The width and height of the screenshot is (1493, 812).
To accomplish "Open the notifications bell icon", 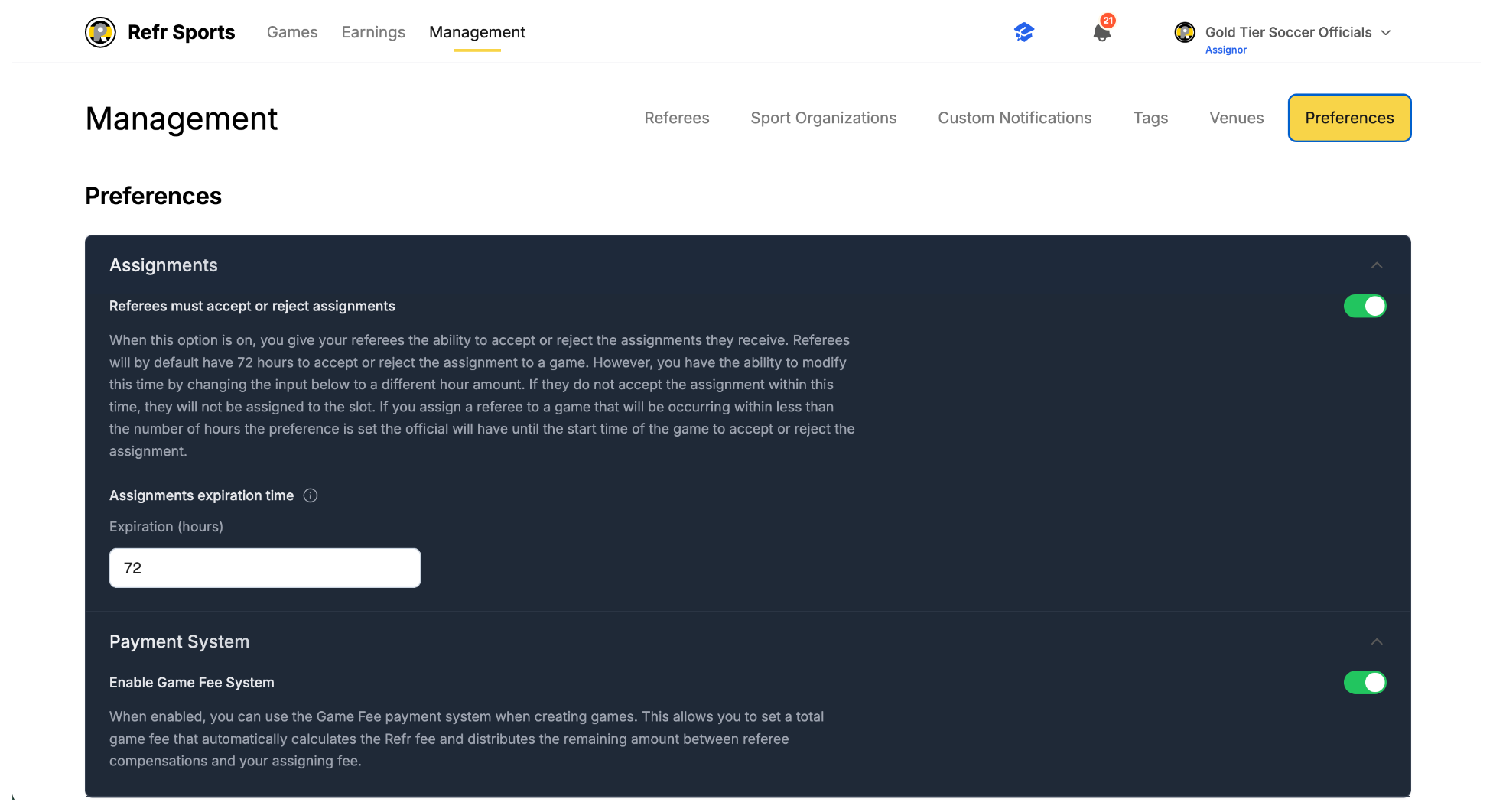I will (x=1101, y=33).
